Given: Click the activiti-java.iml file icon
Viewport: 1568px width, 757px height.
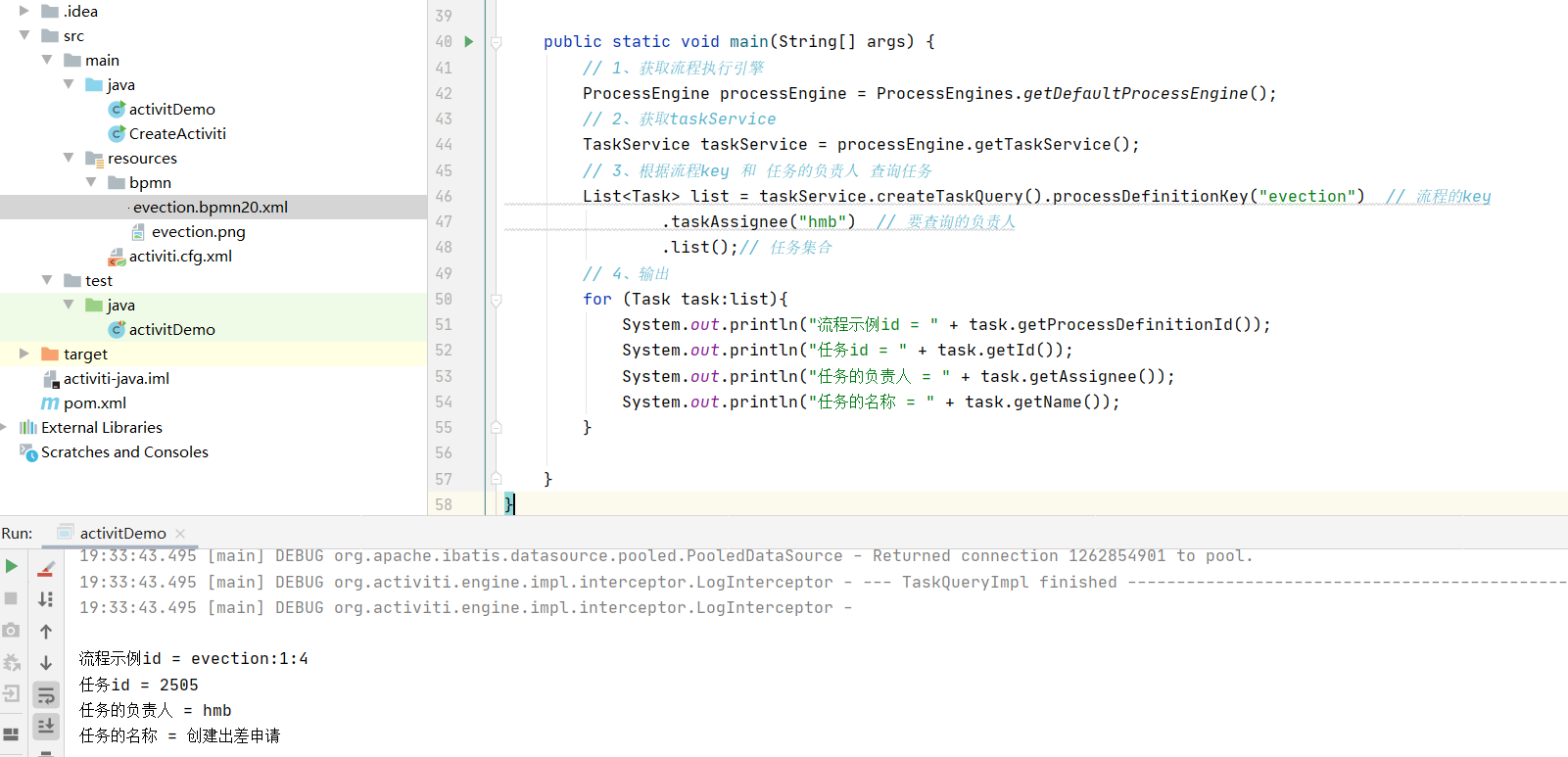Looking at the screenshot, I should click(x=51, y=378).
